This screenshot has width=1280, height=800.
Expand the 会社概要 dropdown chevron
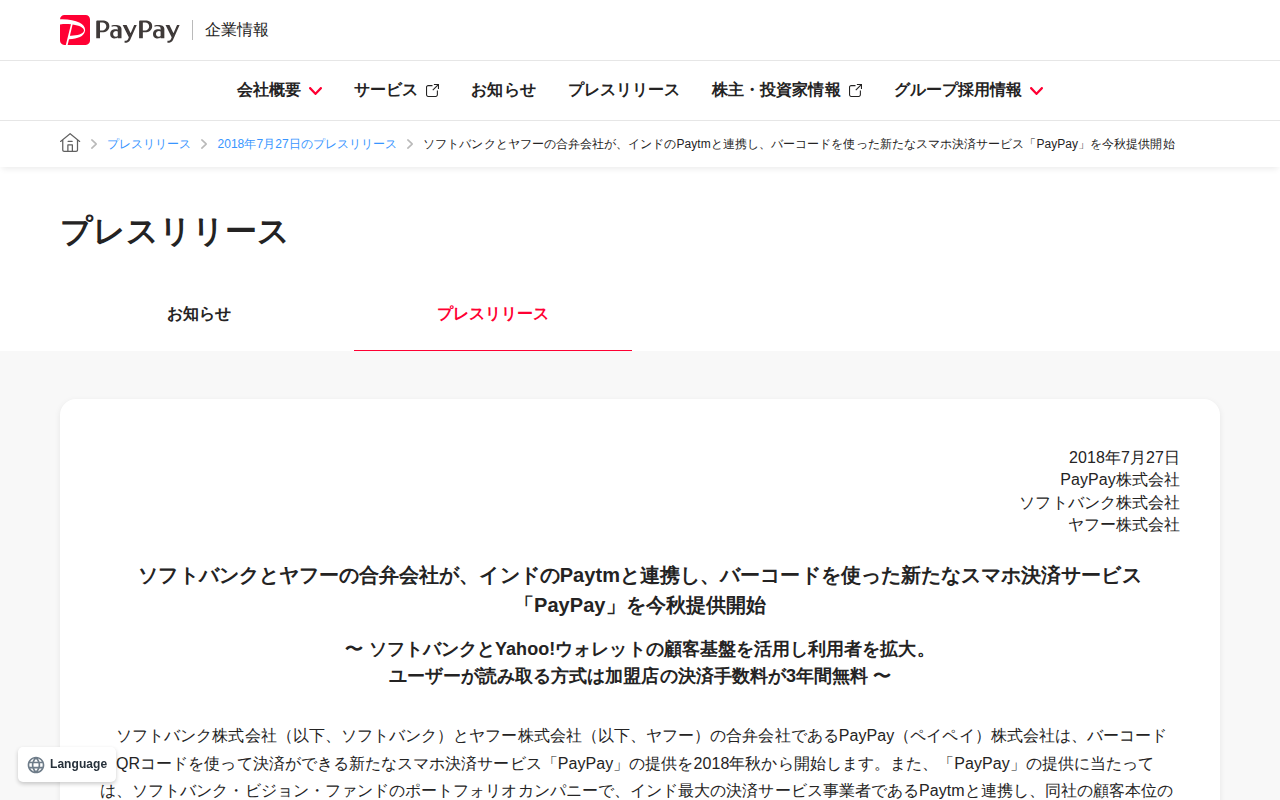click(315, 91)
